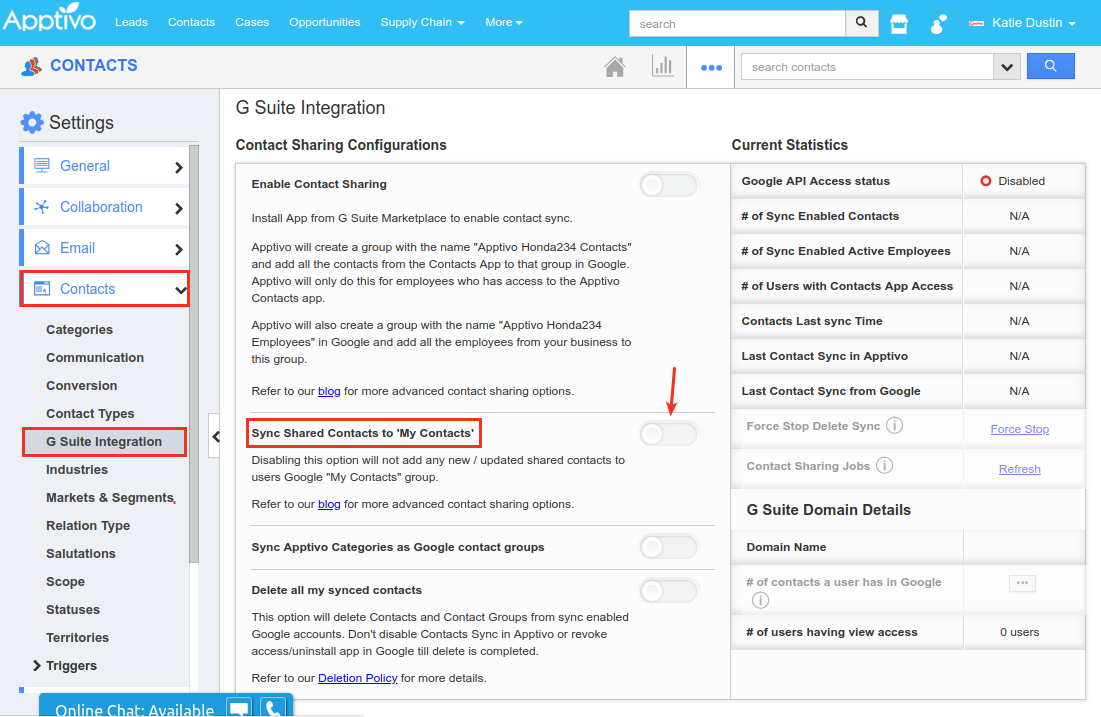The height and width of the screenshot is (717, 1101).
Task: Click the Refresh link
Action: (x=1020, y=469)
